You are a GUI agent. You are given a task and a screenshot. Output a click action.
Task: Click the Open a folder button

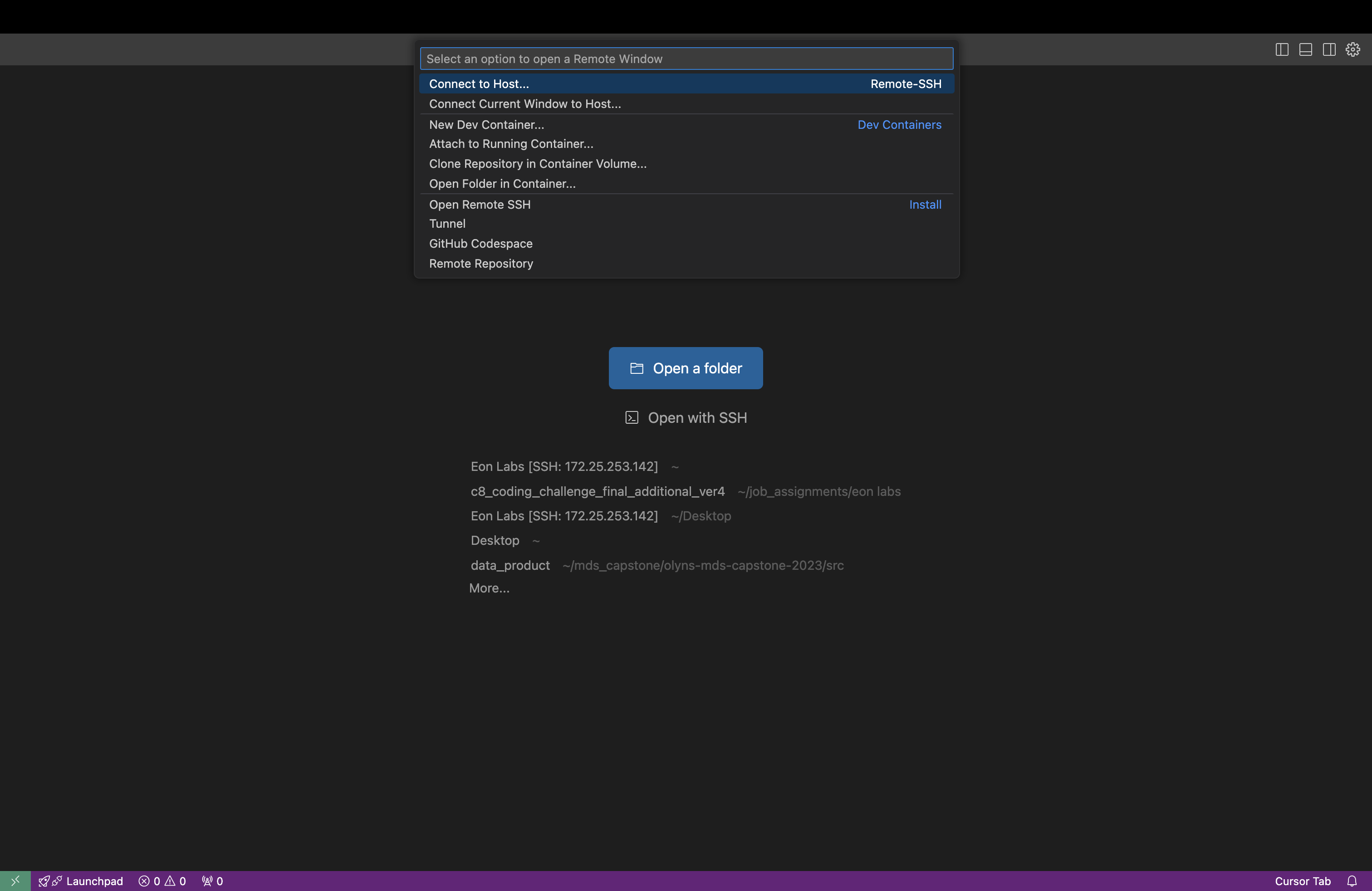[686, 367]
